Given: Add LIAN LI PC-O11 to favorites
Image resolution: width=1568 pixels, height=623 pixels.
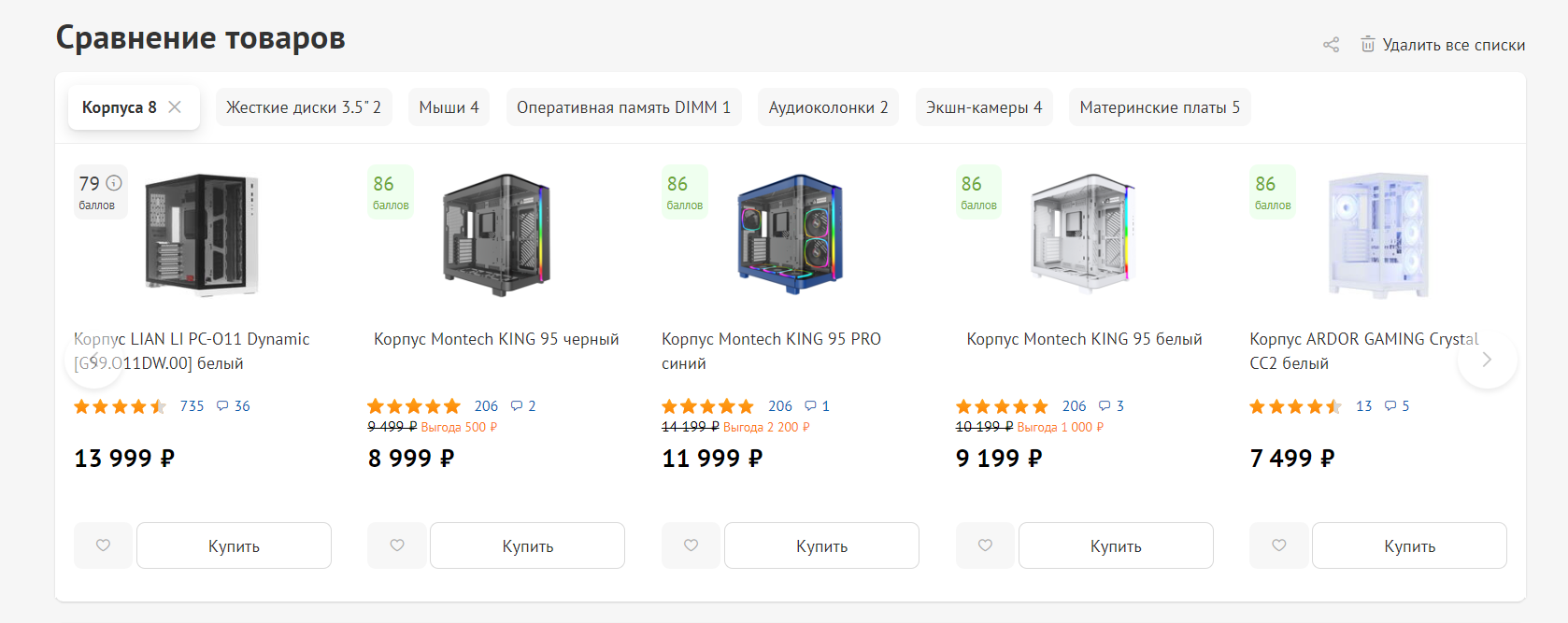Looking at the screenshot, I should pyautogui.click(x=104, y=545).
